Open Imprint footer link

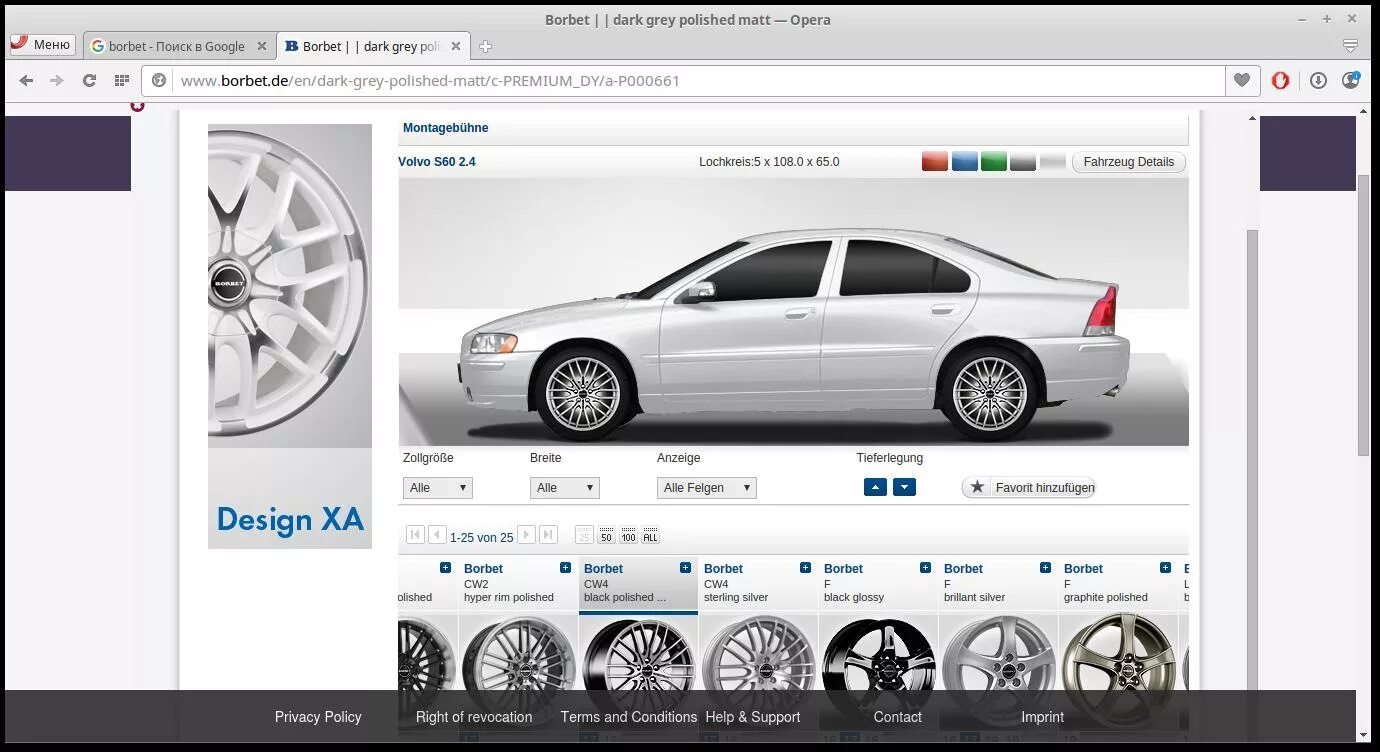pyautogui.click(x=1042, y=717)
